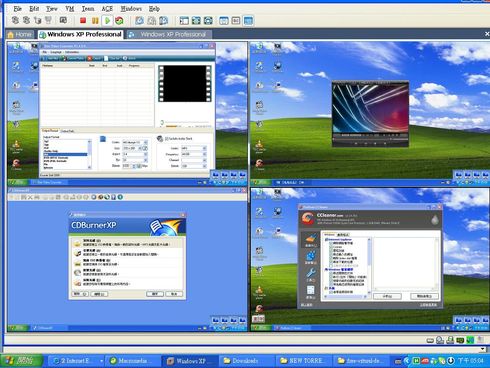Screen dimensions: 490x368
Task: Click the Internet Explorer group header in CCleaner
Action: coord(339,240)
